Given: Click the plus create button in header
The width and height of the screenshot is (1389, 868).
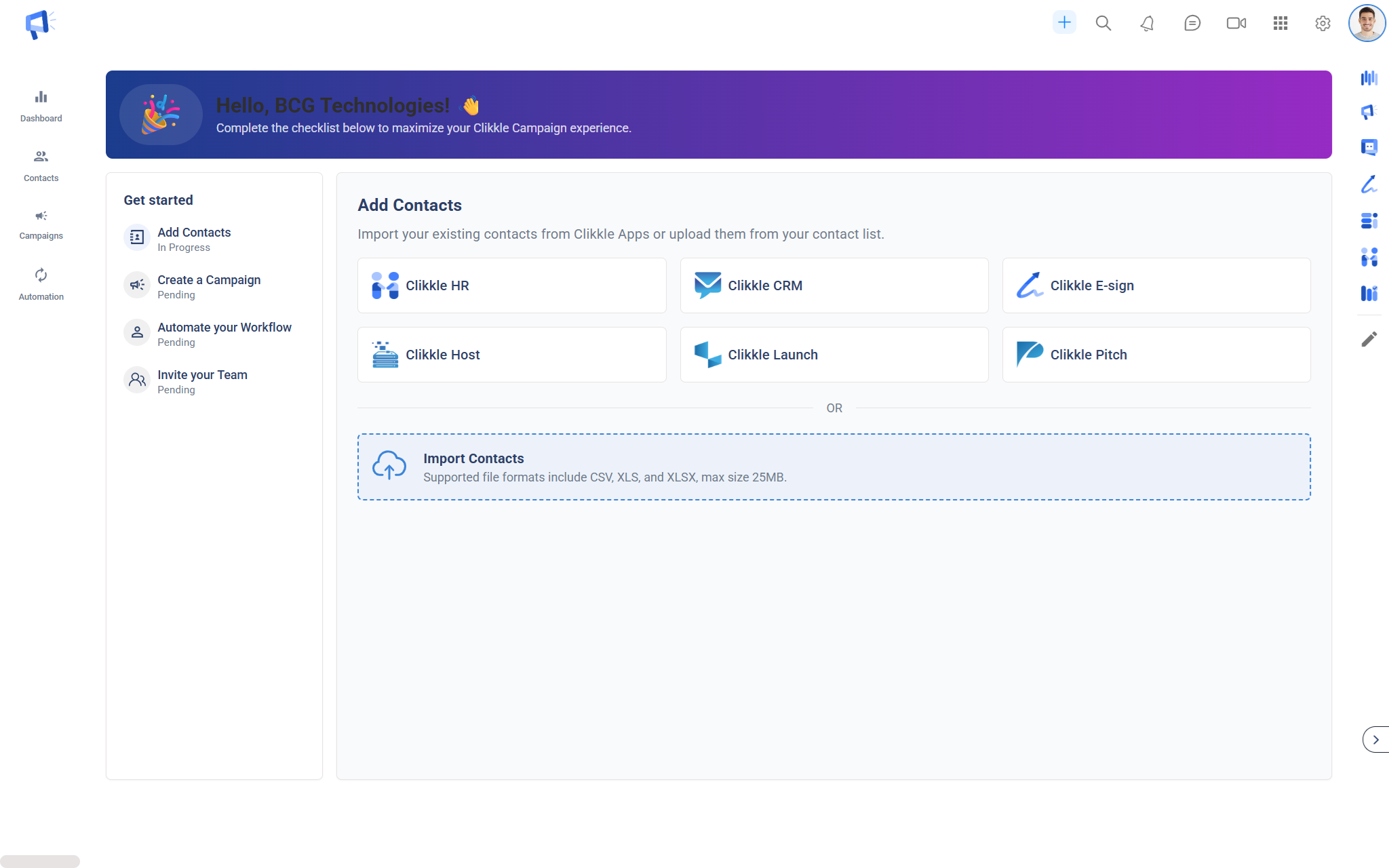Looking at the screenshot, I should point(1064,22).
